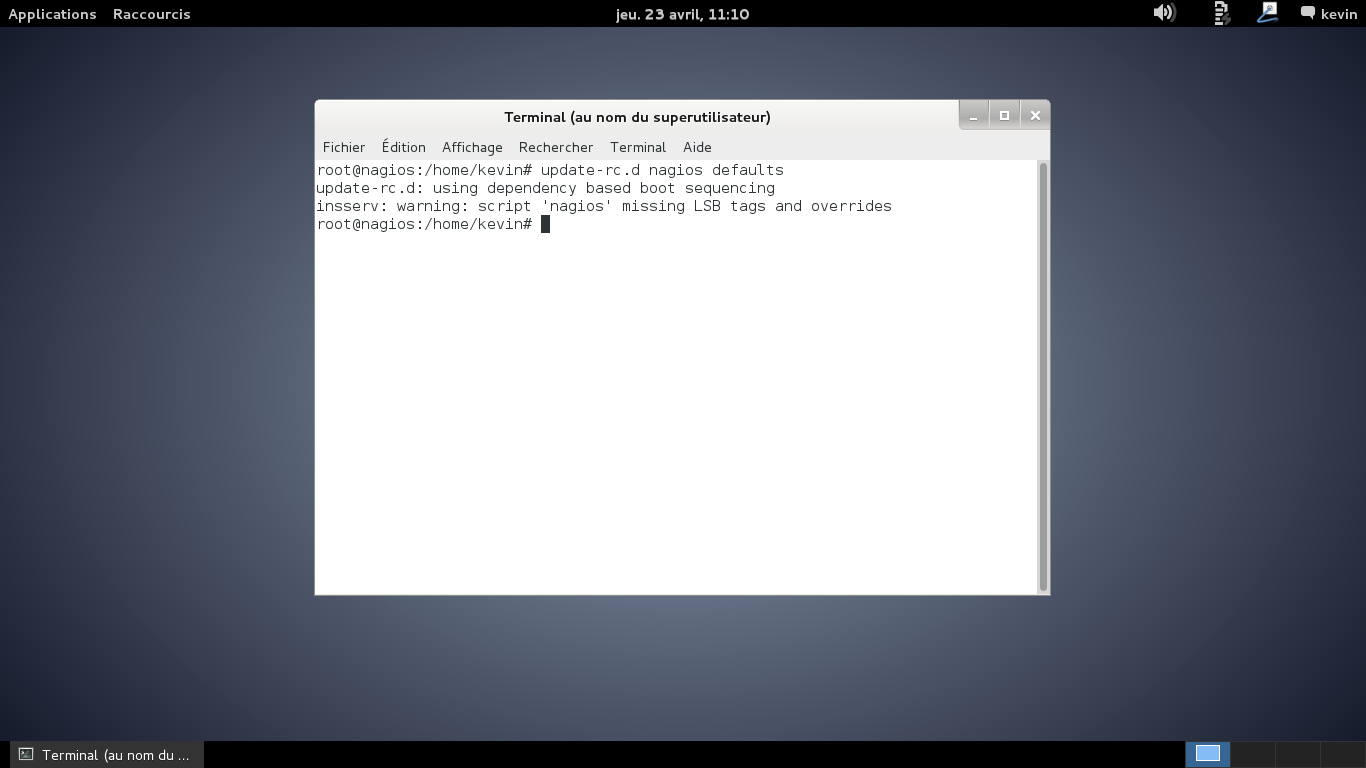
Task: Minimize the terminal window
Action: [973, 116]
